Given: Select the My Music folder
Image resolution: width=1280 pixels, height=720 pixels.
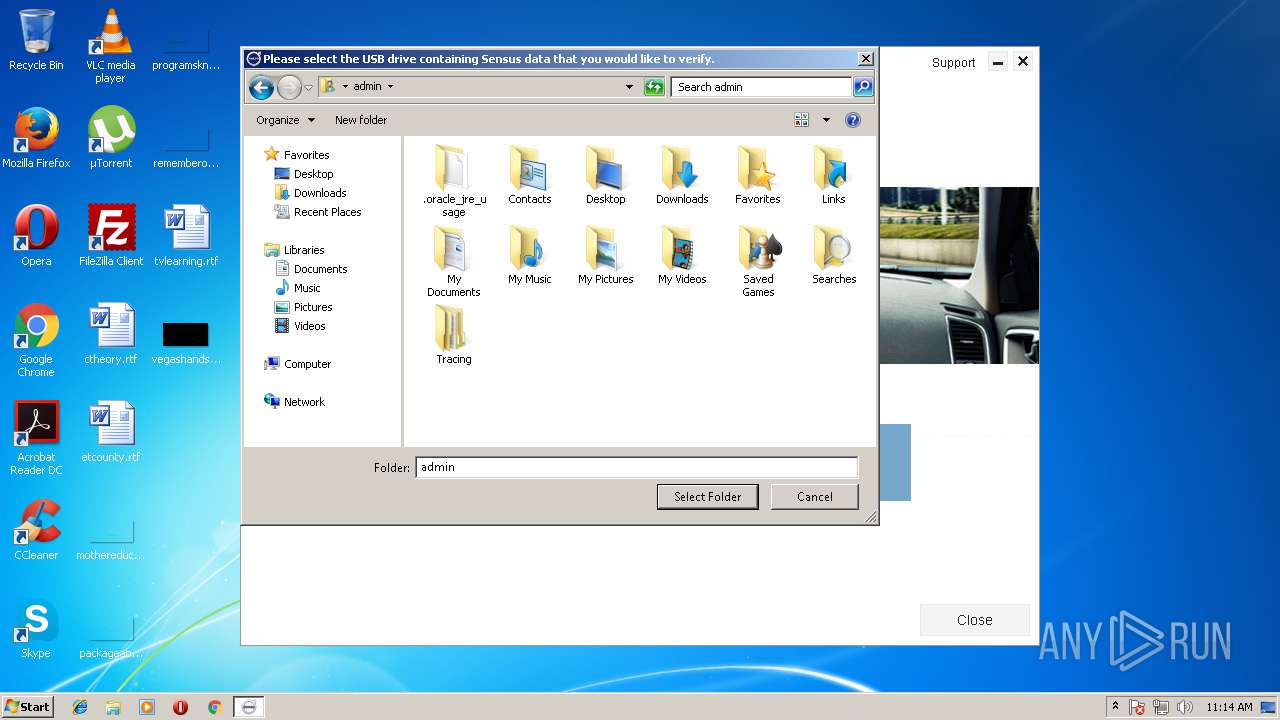Looking at the screenshot, I should [x=530, y=255].
